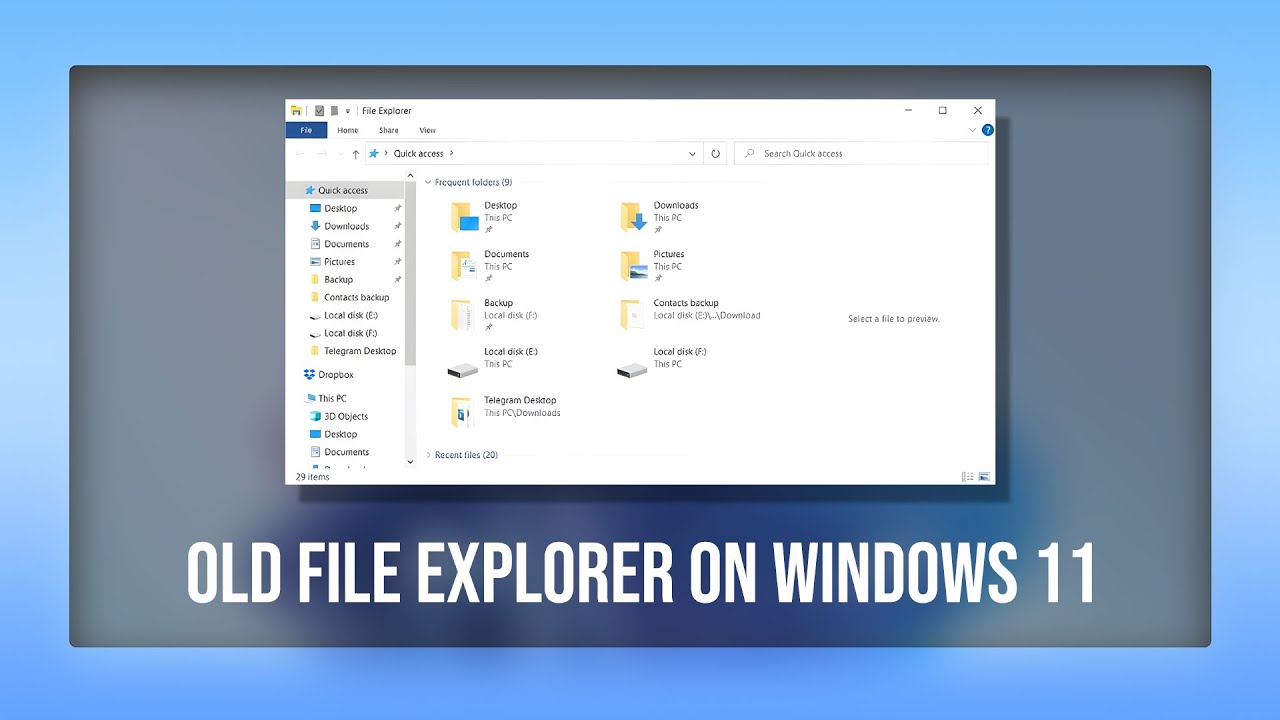Select the Contacts backup folder icon in main pane
Viewport: 1280px width, 720px height.
[x=631, y=315]
